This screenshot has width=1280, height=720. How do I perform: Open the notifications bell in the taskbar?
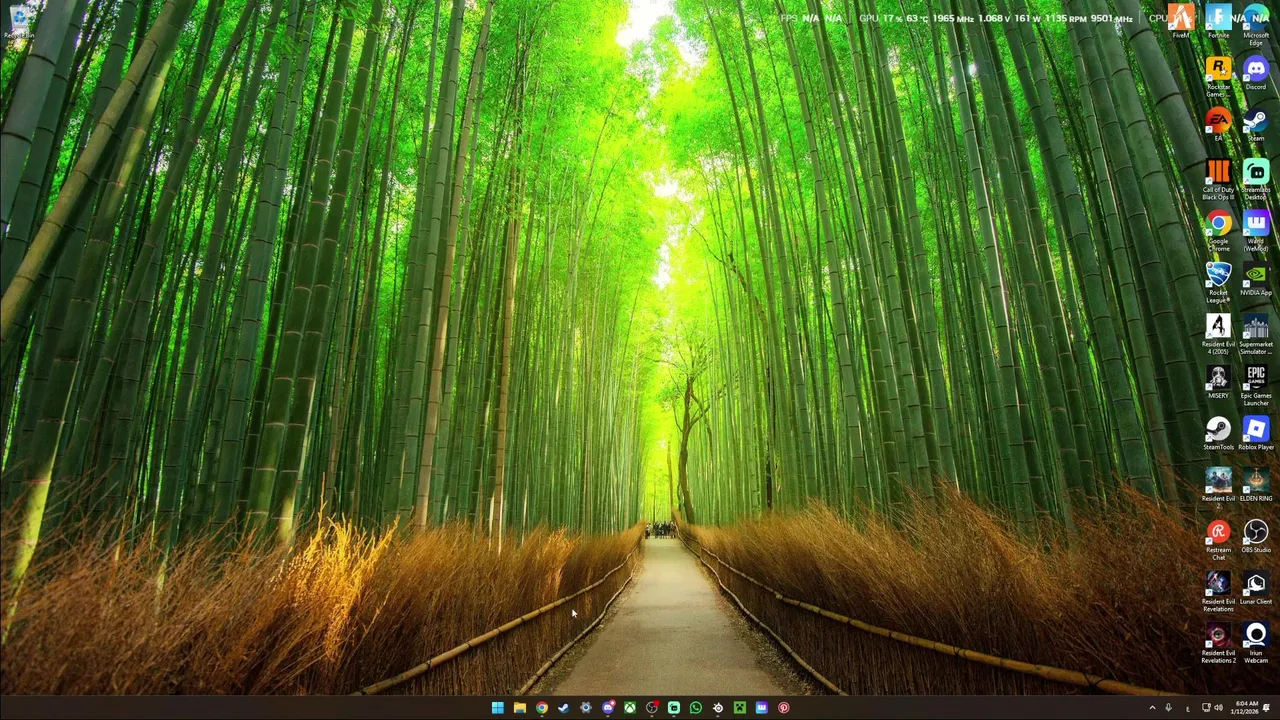tap(1268, 708)
